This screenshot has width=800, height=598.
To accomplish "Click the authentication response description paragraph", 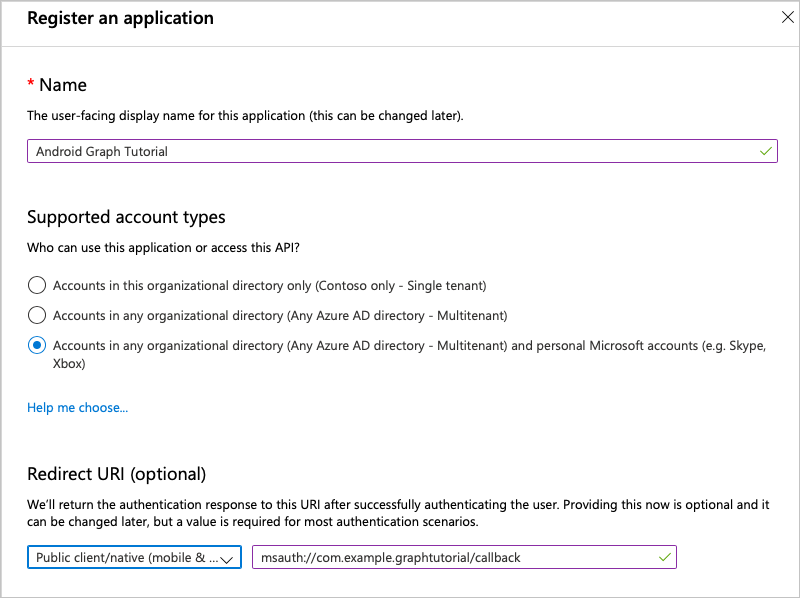I will click(x=398, y=513).
